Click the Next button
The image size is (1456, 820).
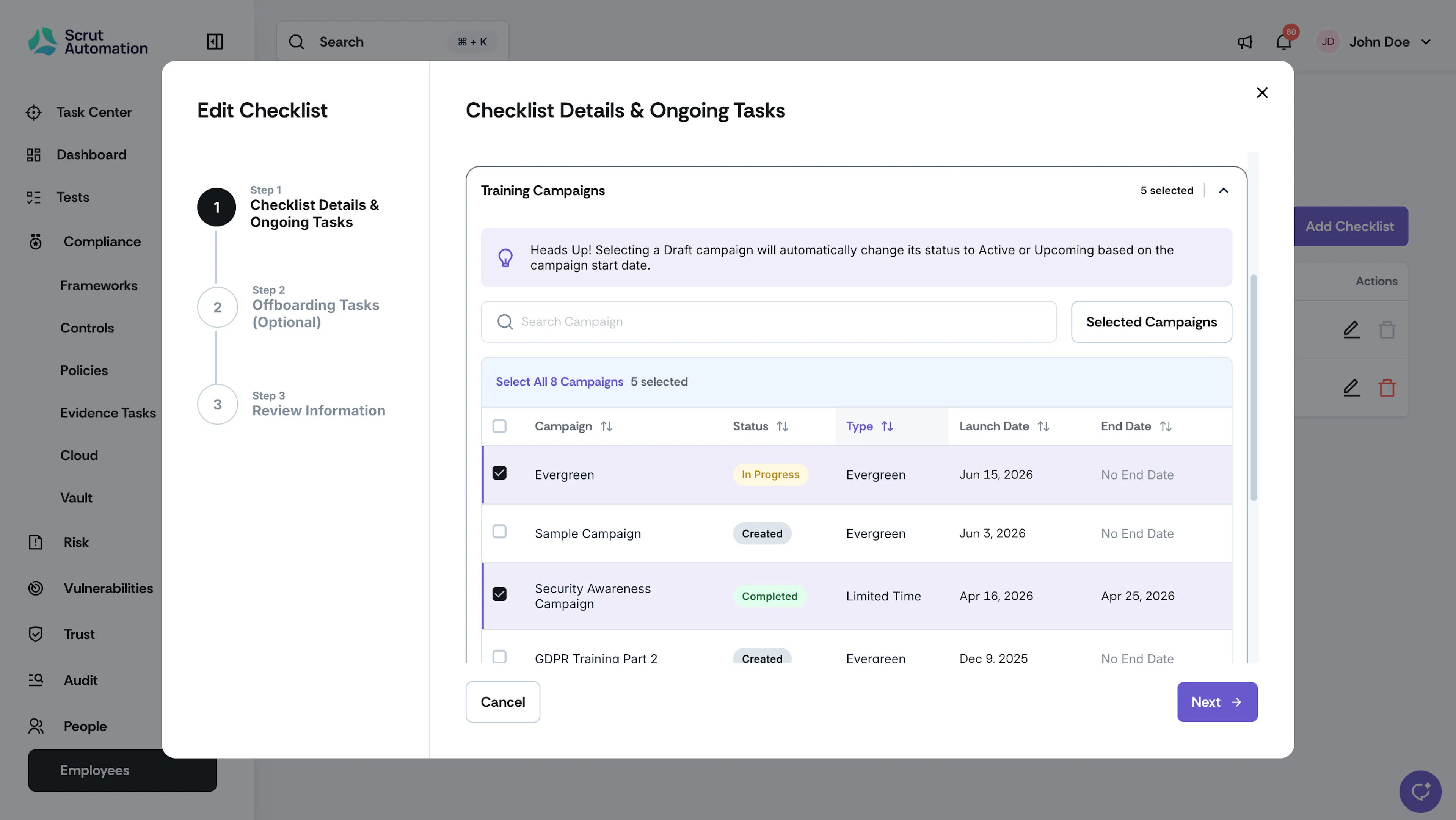click(x=1217, y=702)
